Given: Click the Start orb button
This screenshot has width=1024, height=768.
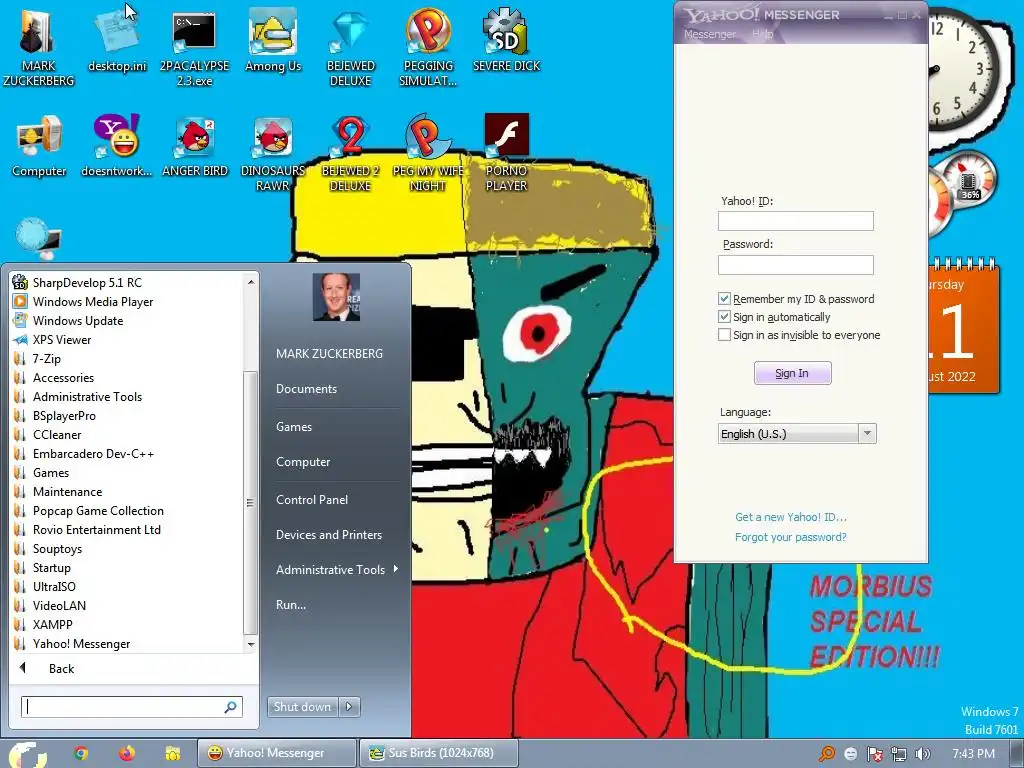Looking at the screenshot, I should [27, 754].
